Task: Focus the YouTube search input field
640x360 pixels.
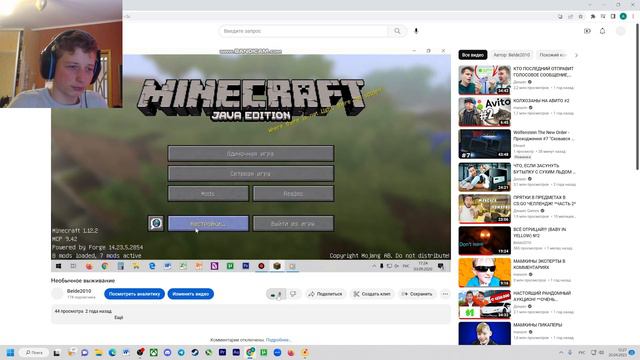Action: click(x=303, y=31)
